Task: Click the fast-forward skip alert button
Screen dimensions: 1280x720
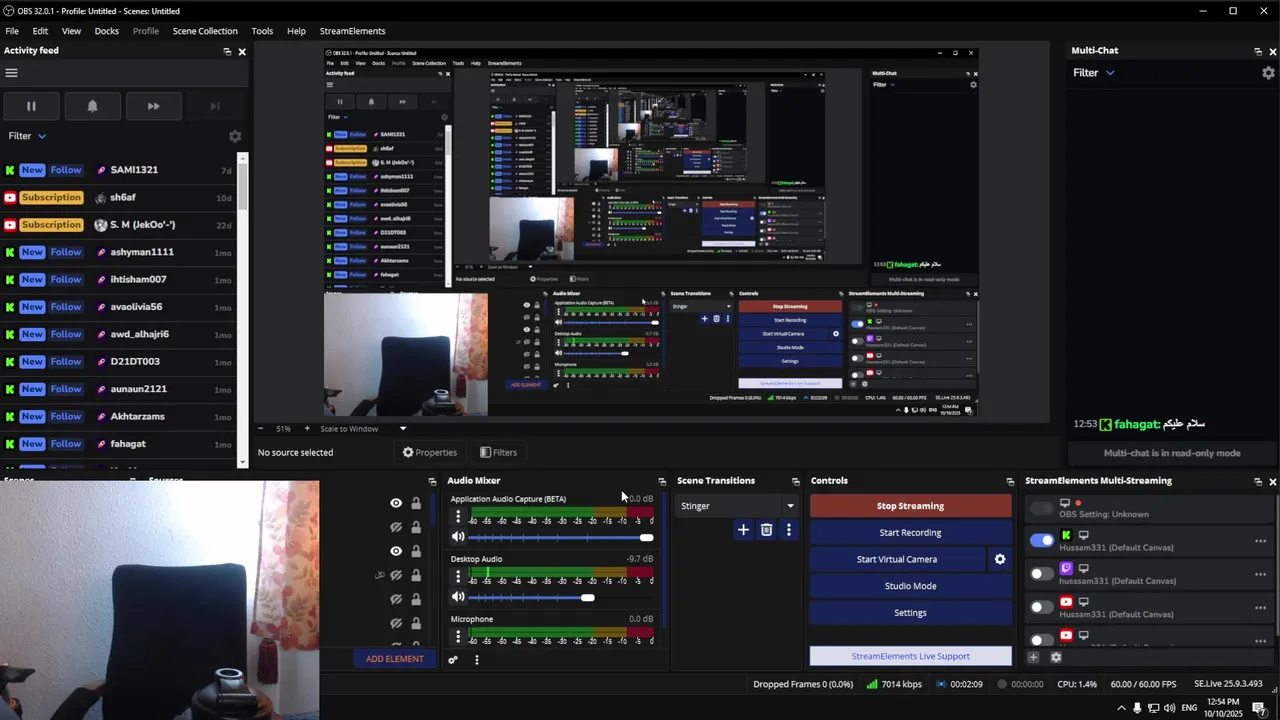Action: click(x=153, y=106)
